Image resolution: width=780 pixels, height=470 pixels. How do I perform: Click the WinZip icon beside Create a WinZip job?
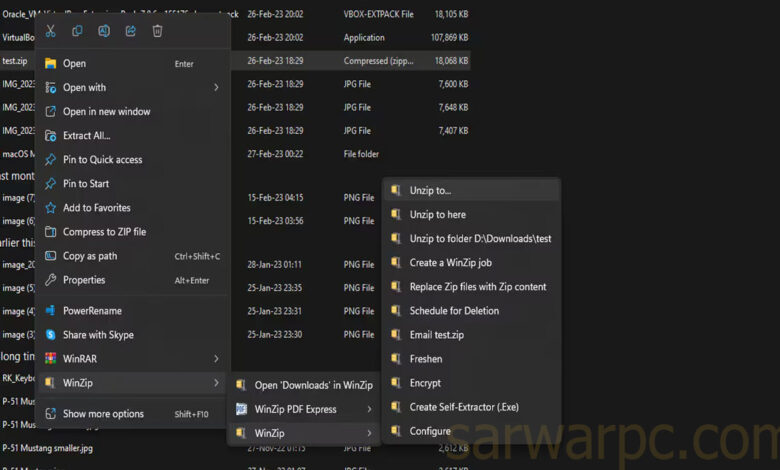[396, 262]
